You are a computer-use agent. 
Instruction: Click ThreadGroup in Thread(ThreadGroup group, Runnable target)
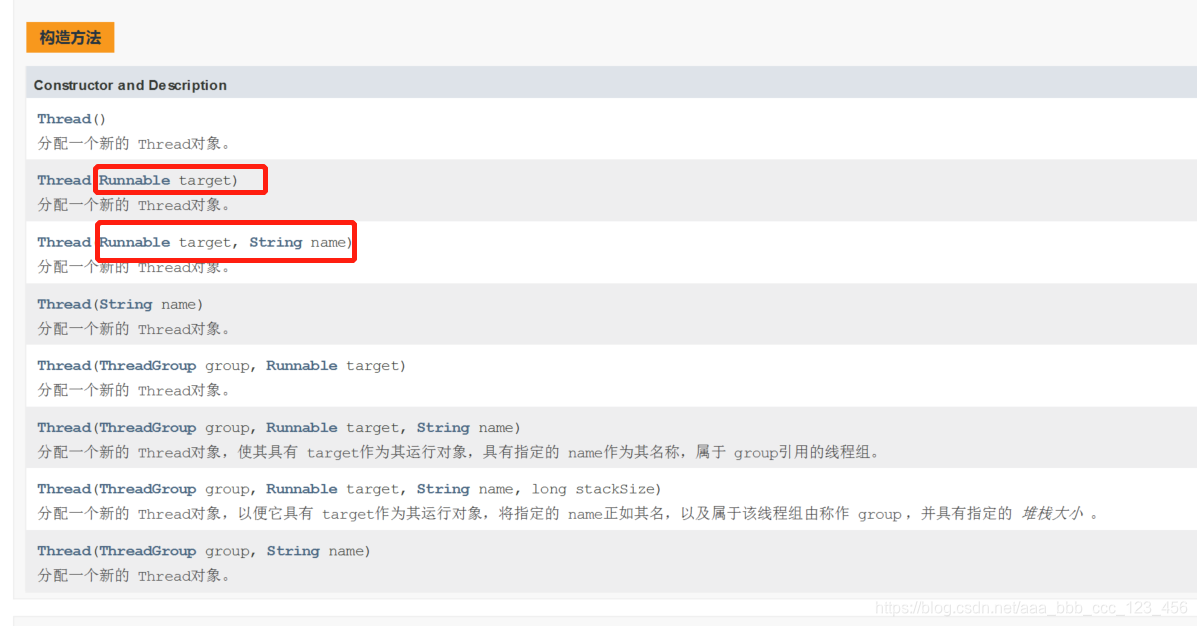pyautogui.click(x=147, y=366)
